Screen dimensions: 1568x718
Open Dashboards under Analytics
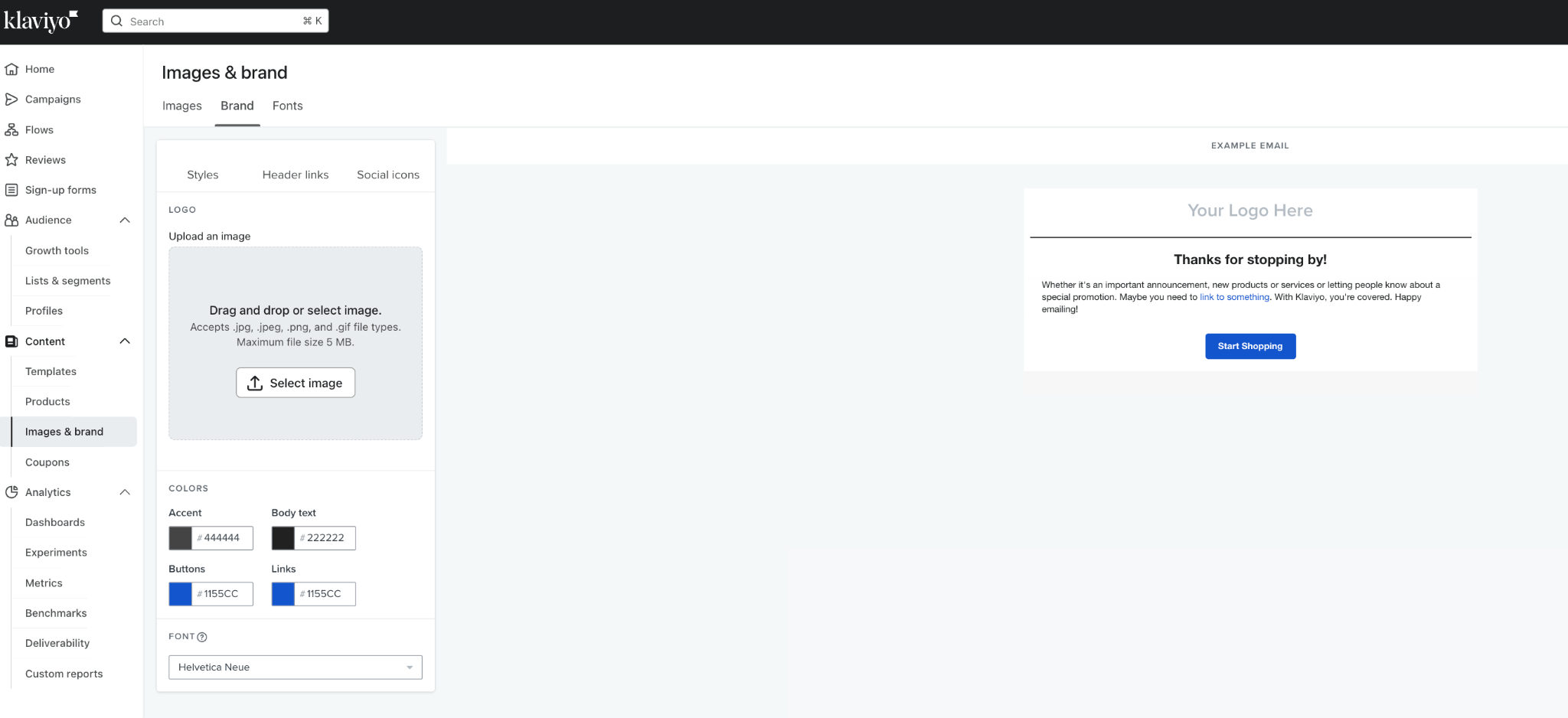(55, 522)
